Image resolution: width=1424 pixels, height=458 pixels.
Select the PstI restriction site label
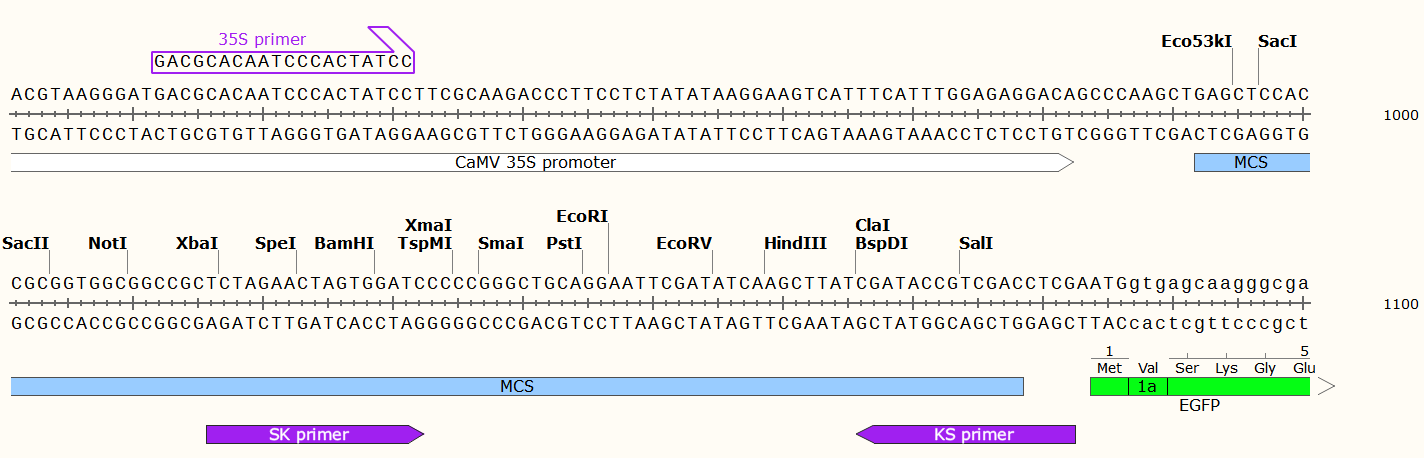564,243
